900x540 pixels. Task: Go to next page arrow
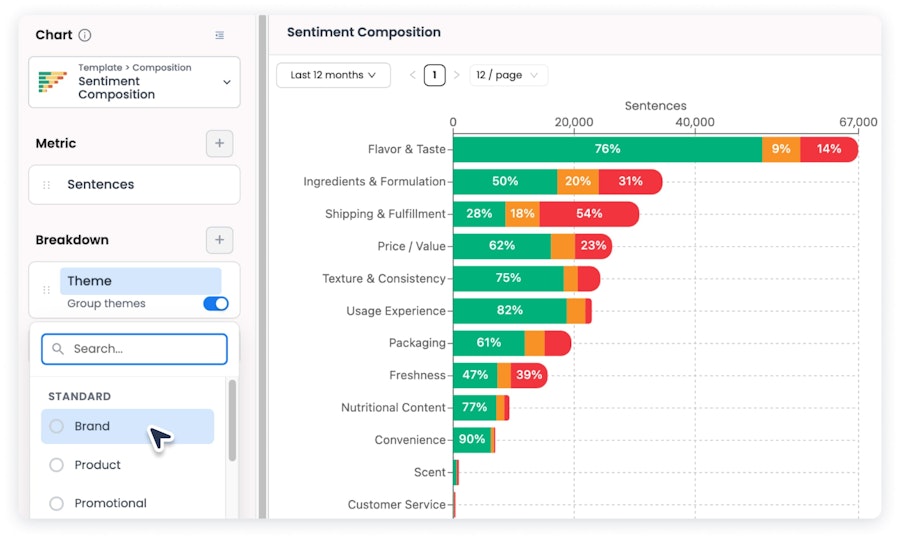(456, 75)
